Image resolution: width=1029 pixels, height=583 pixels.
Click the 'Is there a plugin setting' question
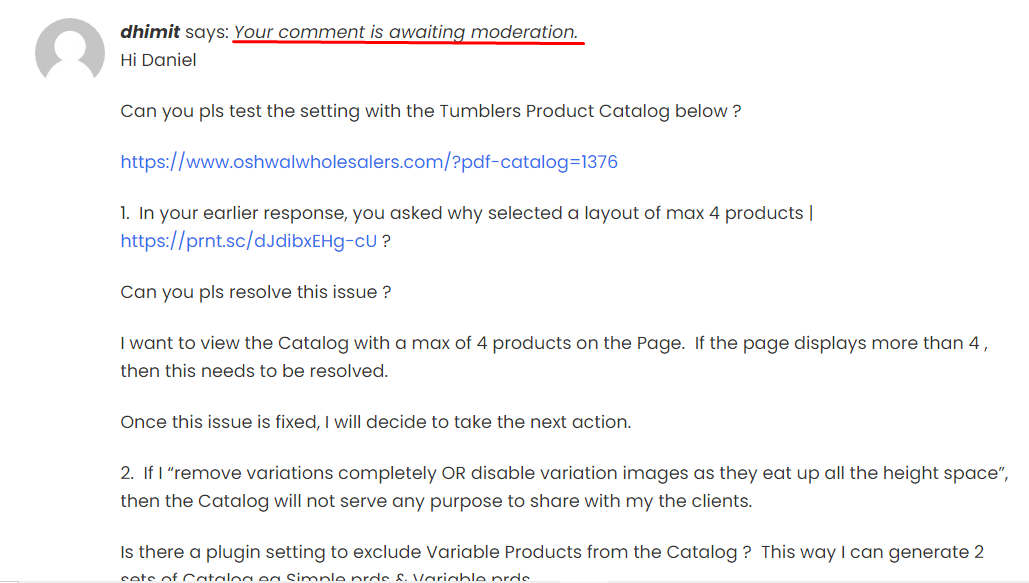(x=436, y=552)
